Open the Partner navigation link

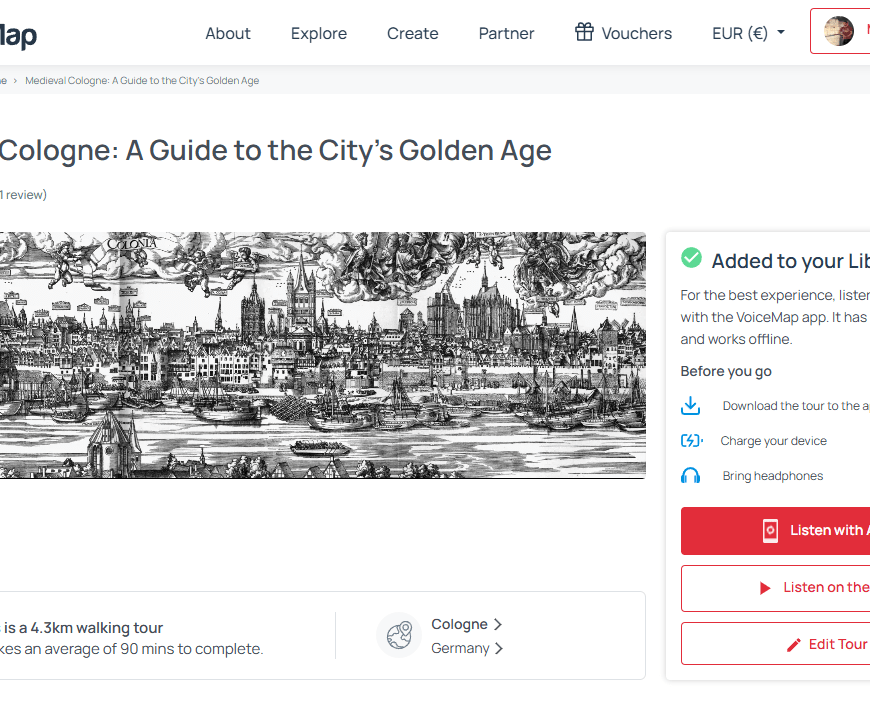click(506, 33)
